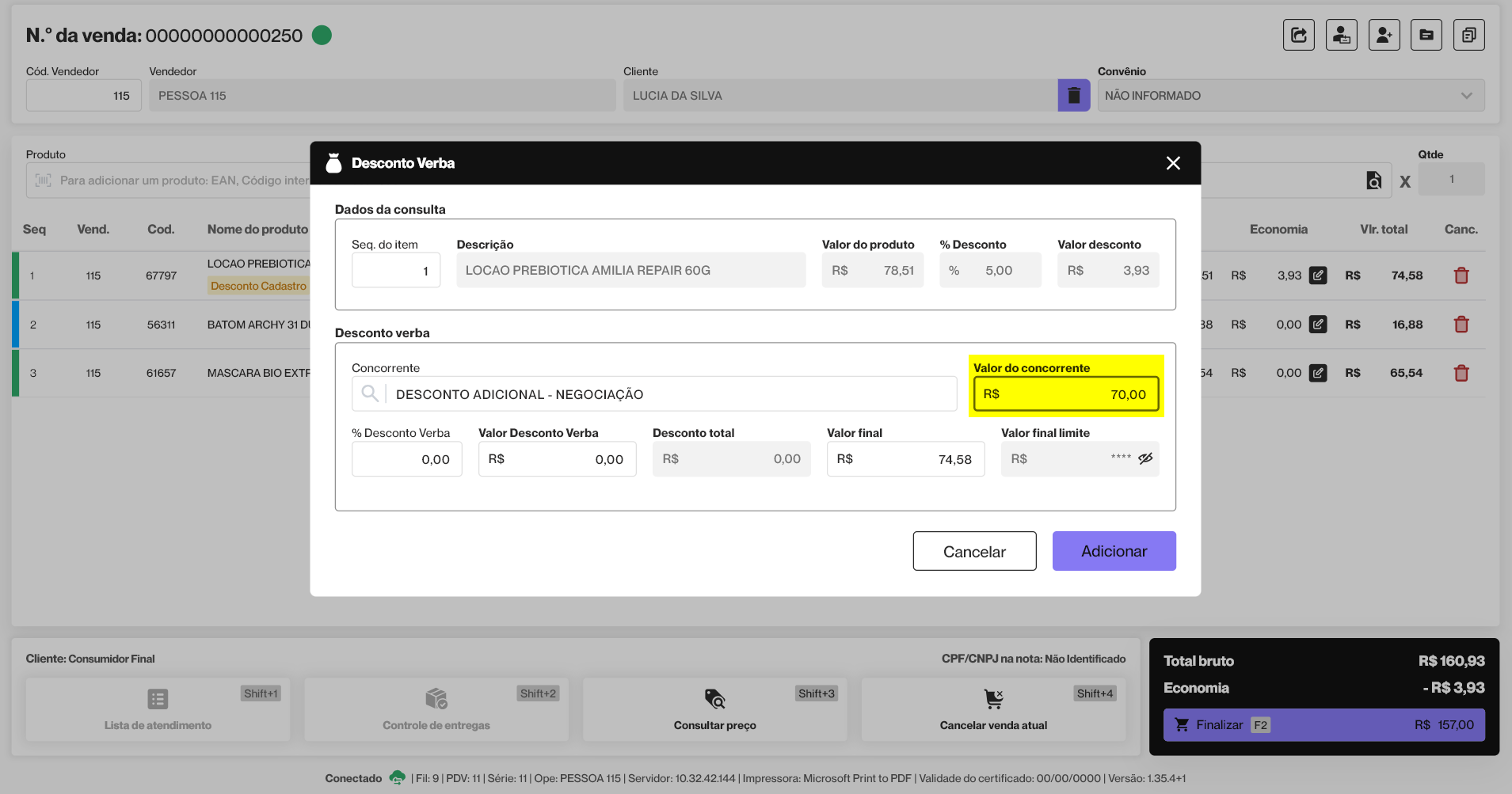Expand the Convênio dropdown

tap(1466, 96)
